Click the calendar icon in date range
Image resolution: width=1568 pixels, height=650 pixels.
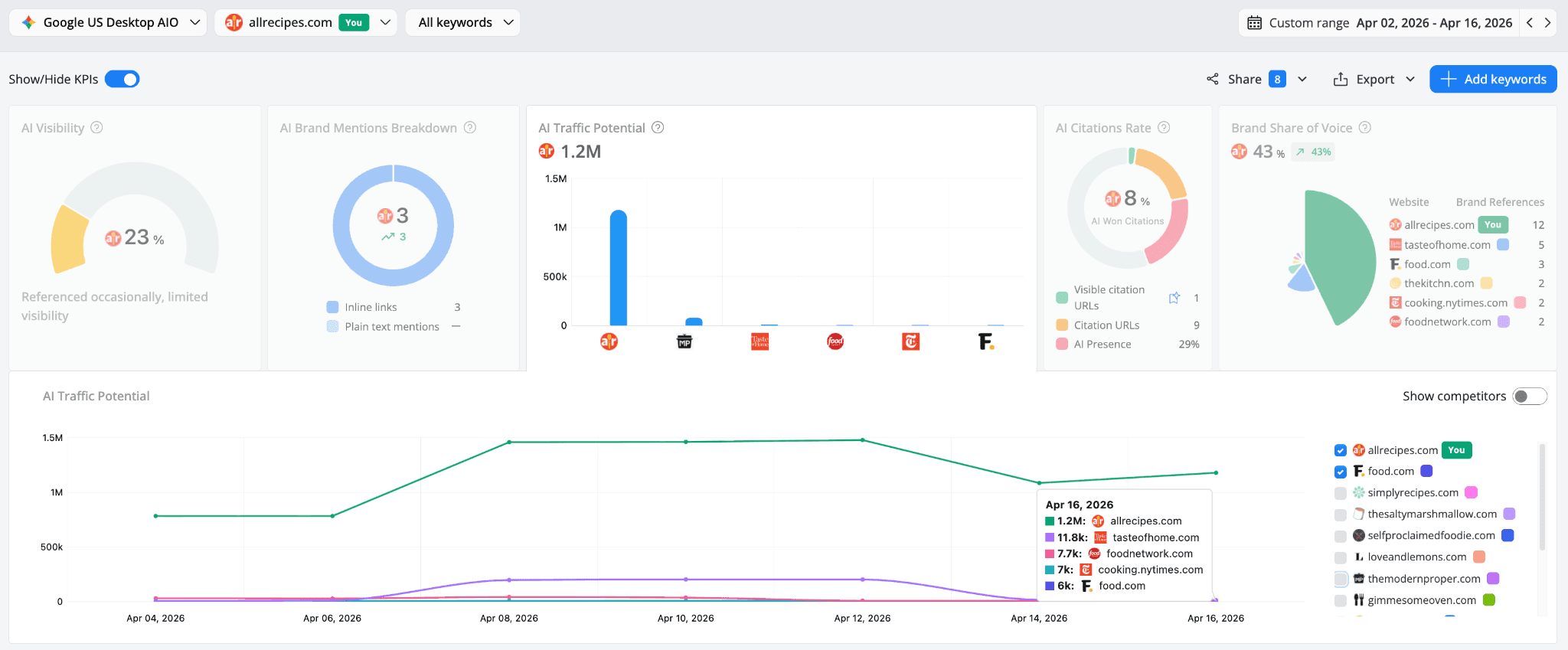pos(1254,23)
